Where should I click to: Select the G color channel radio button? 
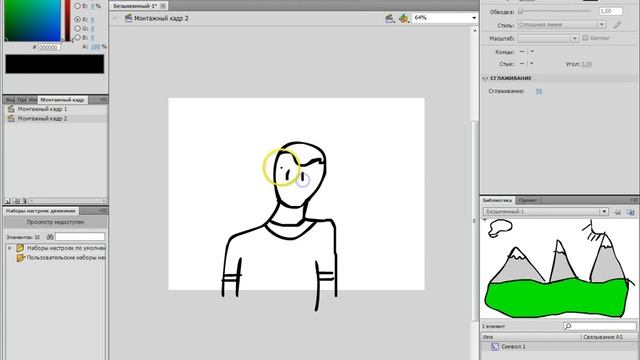[x=78, y=29]
